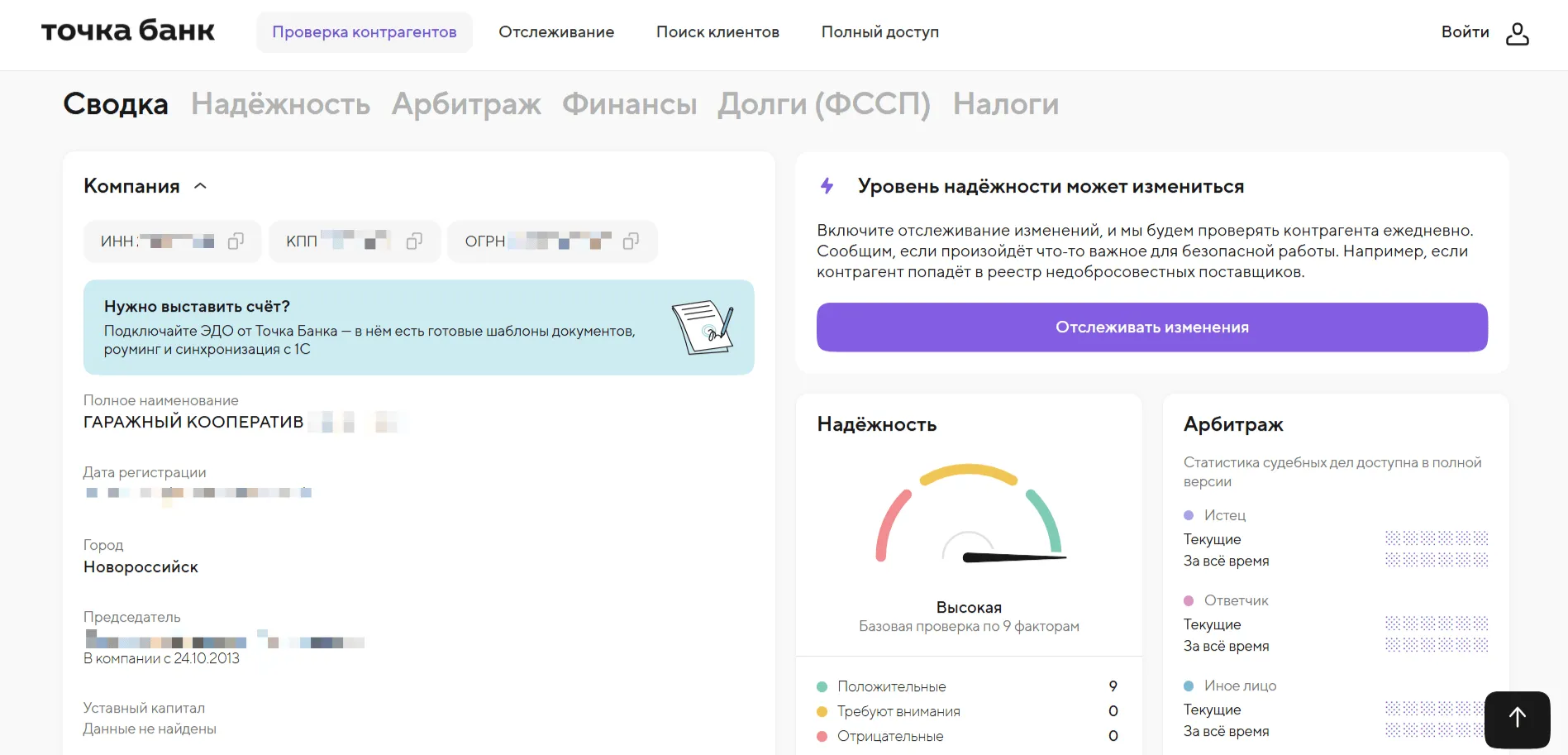Open Отслеживание in top navigation
The image size is (1568, 755).
[556, 32]
